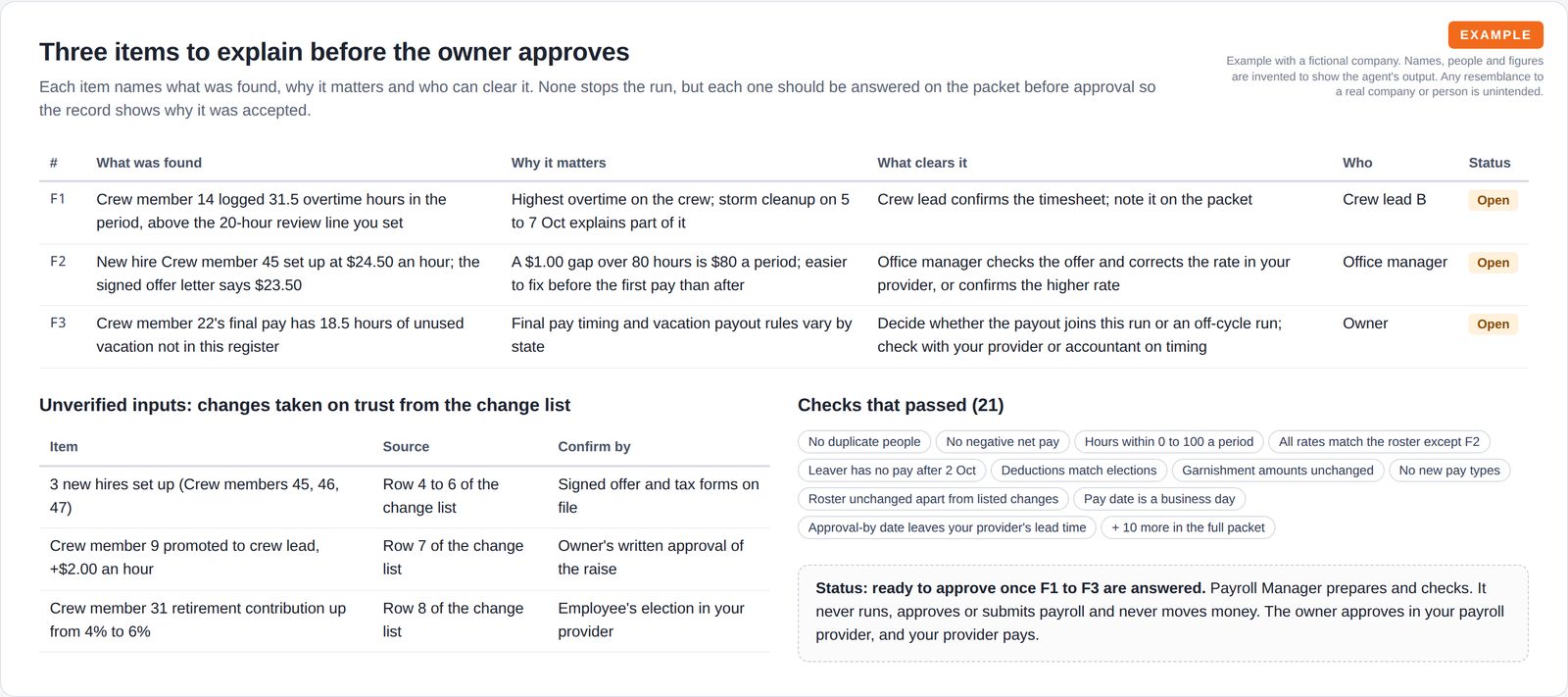Click the 'What was found' column header
Viewport: 1568px width, 697px height.
149,163
